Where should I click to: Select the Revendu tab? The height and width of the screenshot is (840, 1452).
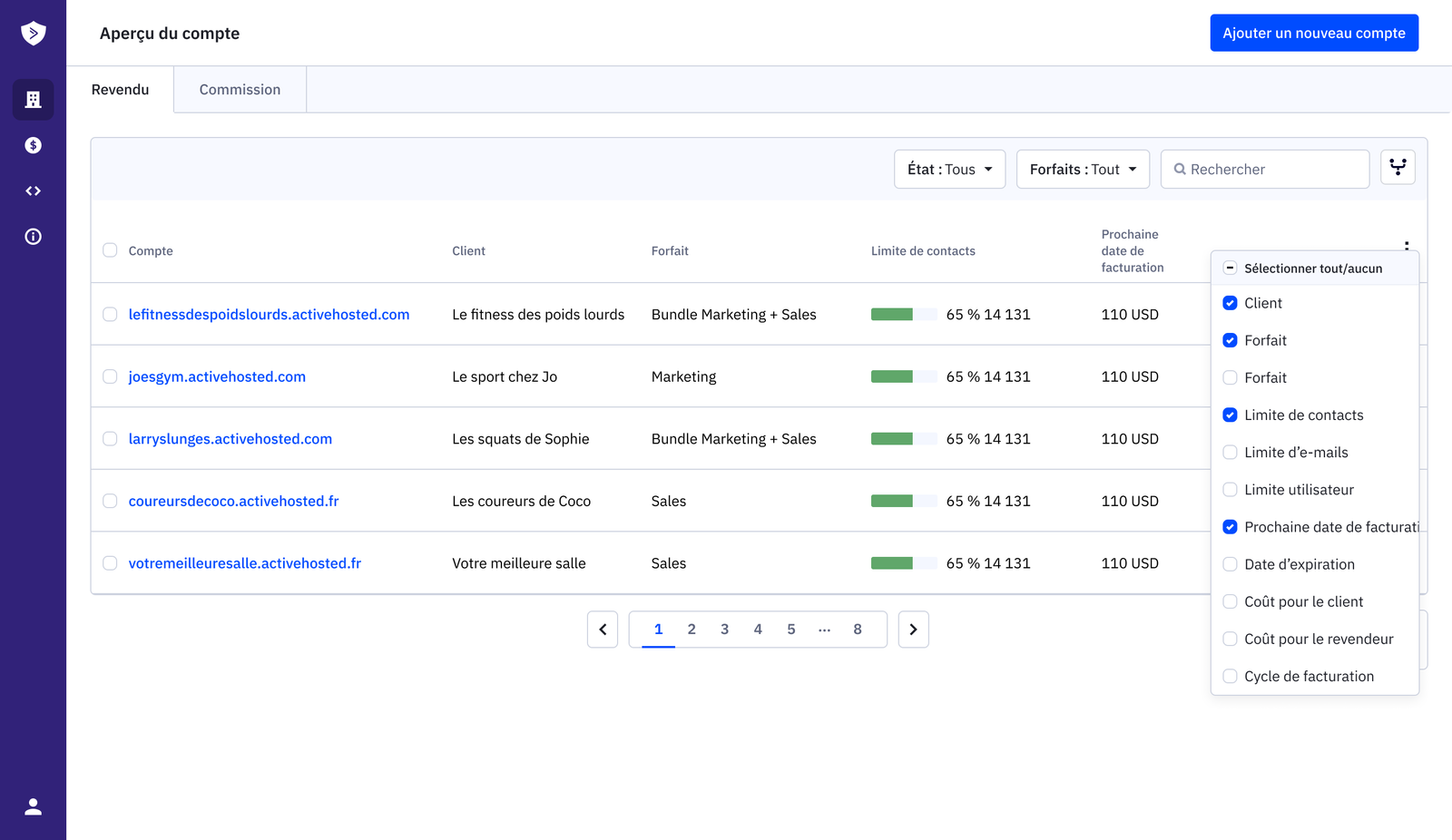click(x=120, y=90)
